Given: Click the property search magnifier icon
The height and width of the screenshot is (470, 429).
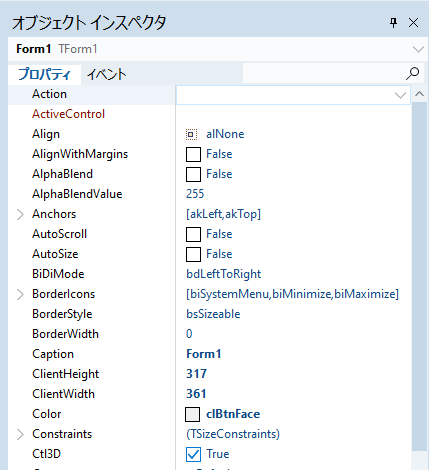Looking at the screenshot, I should (x=413, y=73).
